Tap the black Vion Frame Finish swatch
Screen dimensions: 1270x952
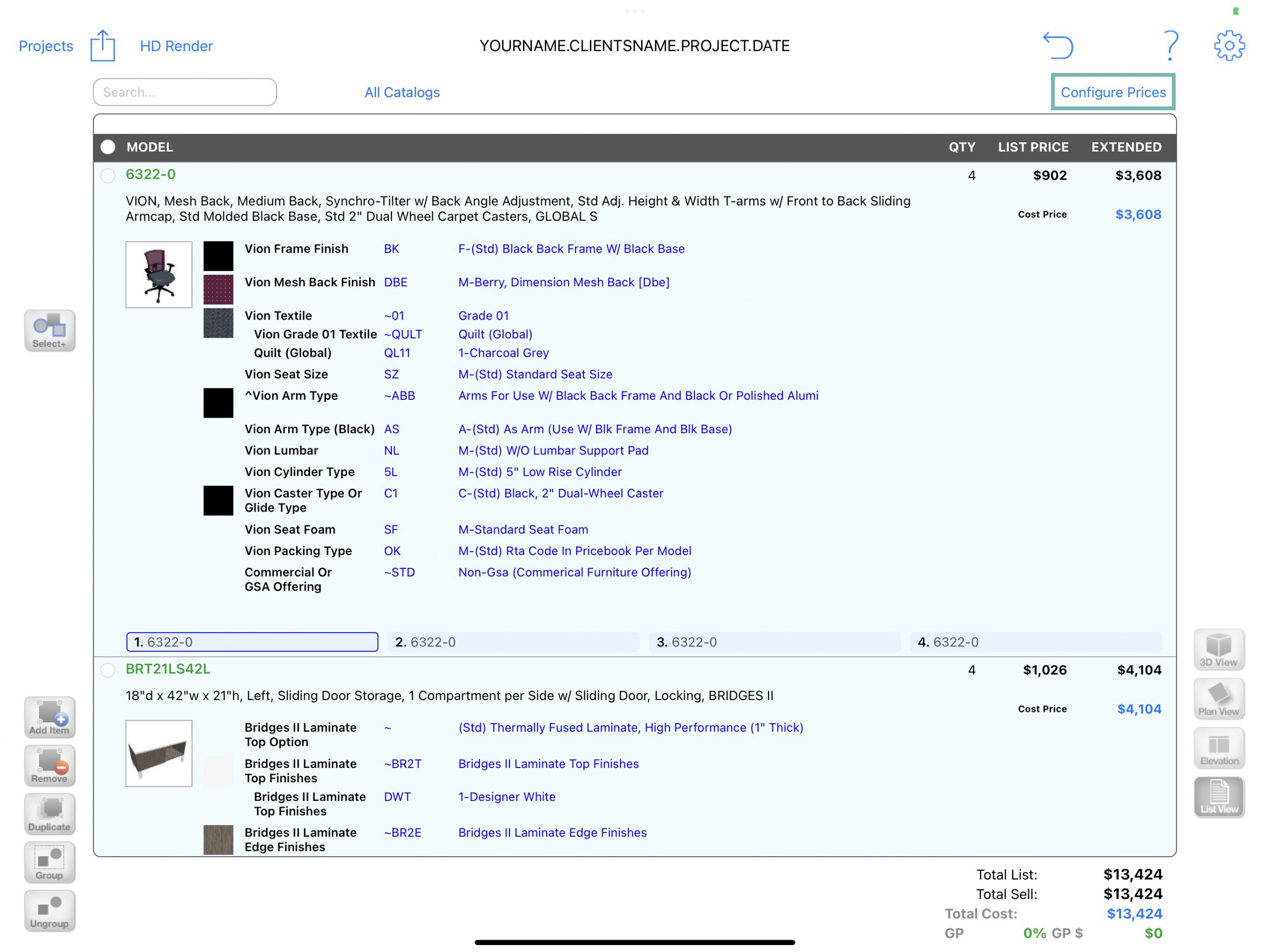tap(218, 256)
